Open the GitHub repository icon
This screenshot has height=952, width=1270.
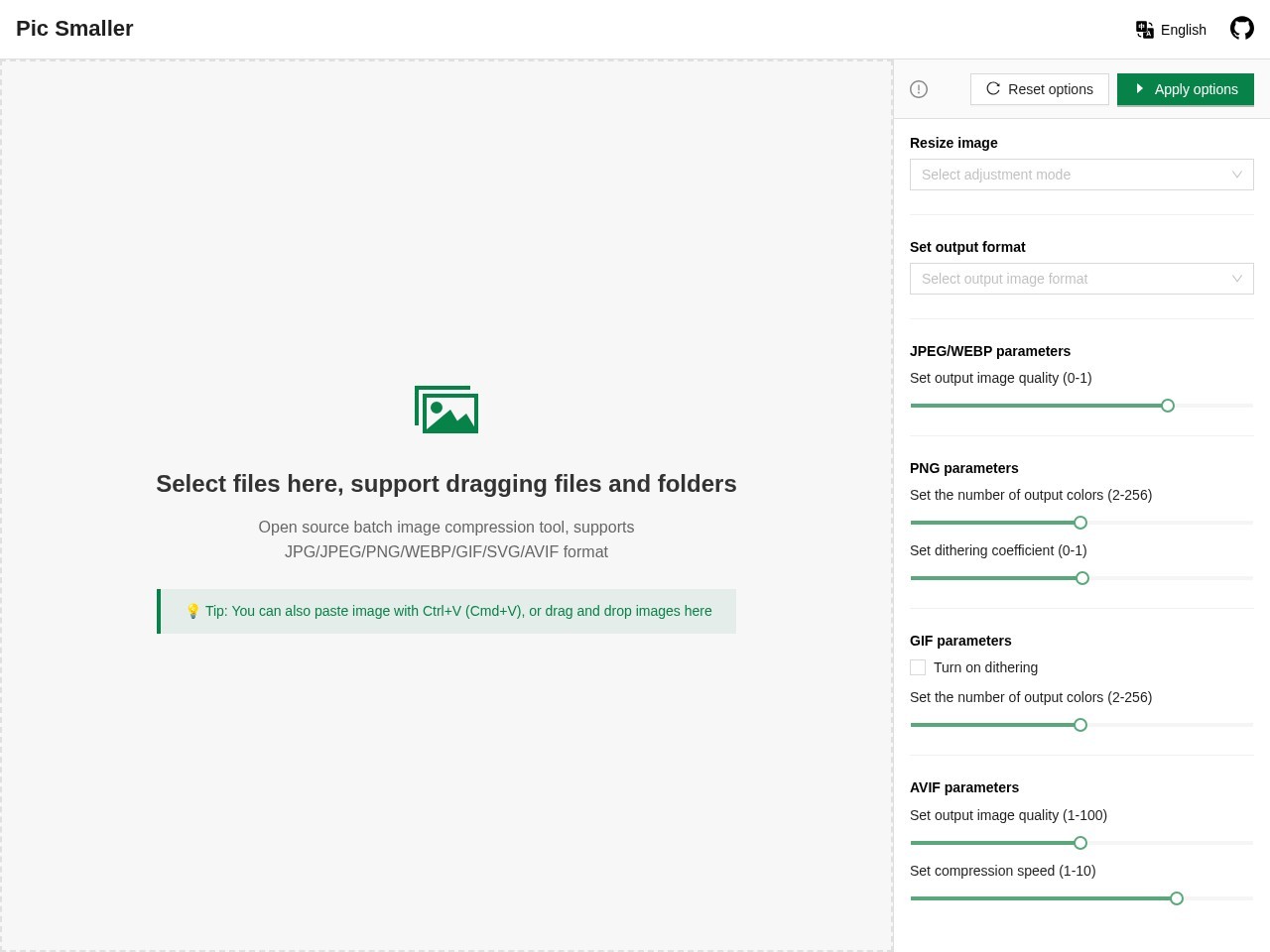[1241, 29]
